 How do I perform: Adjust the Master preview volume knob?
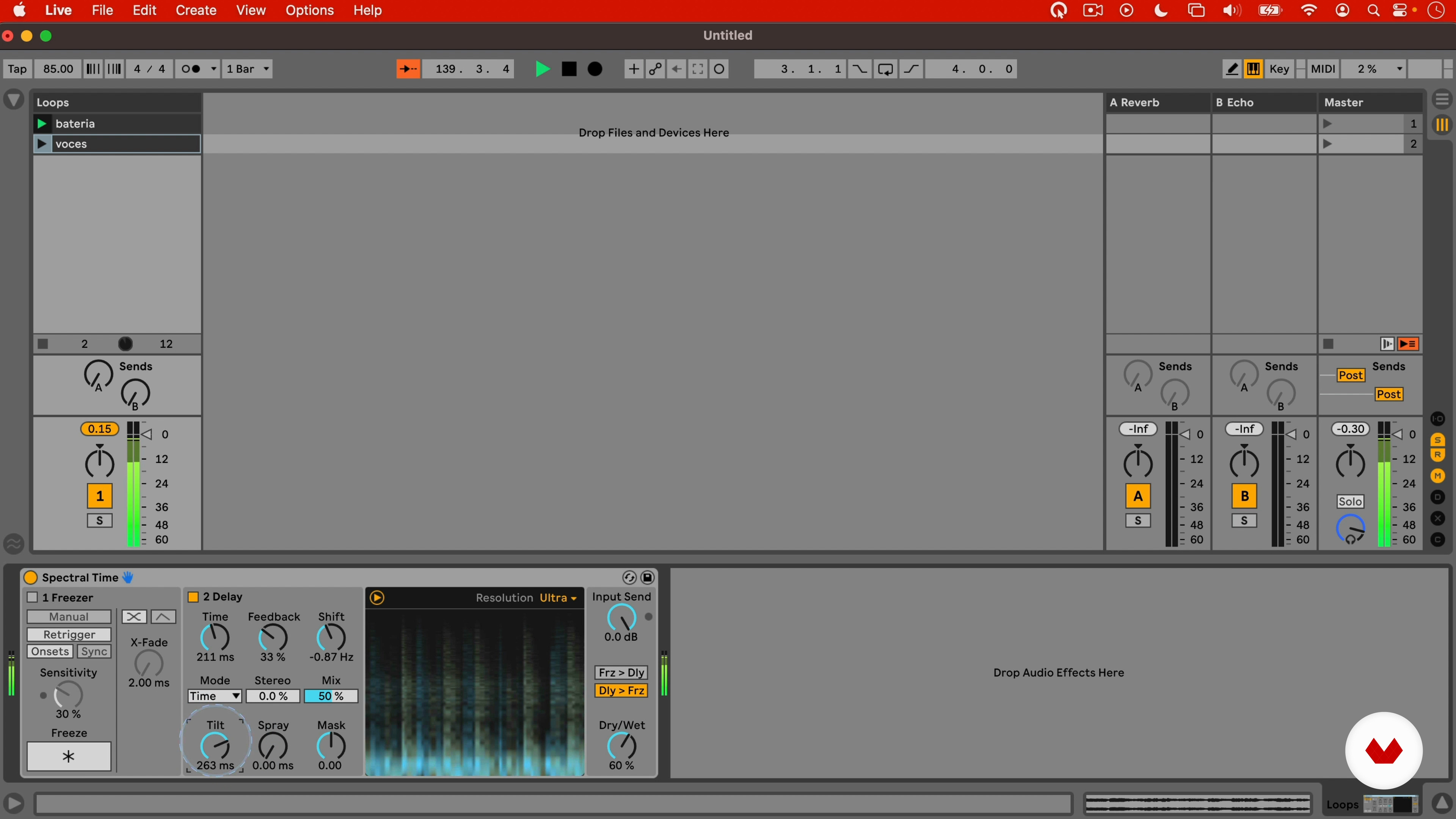pyautogui.click(x=1350, y=529)
